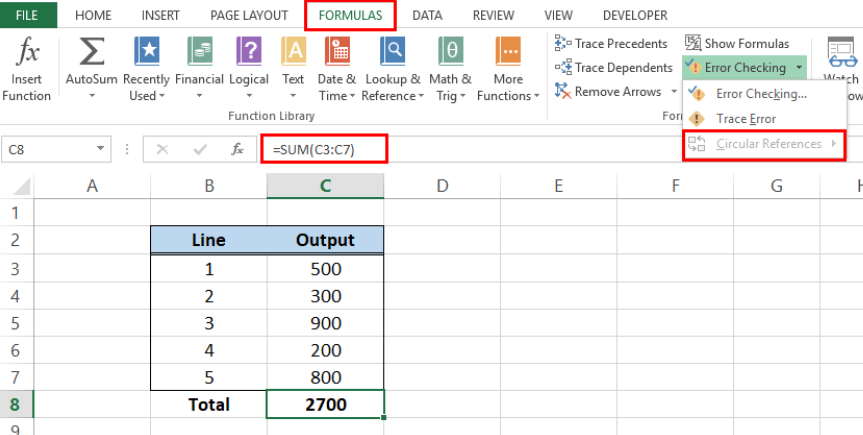Select the FORMULAS tab
This screenshot has width=863, height=435.
pyautogui.click(x=350, y=15)
